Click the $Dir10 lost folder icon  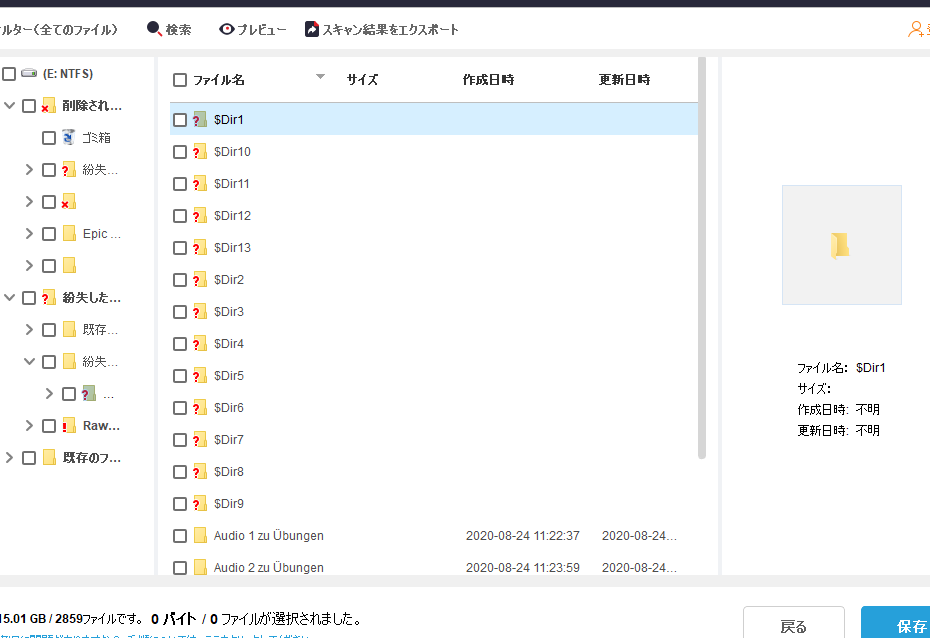[x=199, y=152]
